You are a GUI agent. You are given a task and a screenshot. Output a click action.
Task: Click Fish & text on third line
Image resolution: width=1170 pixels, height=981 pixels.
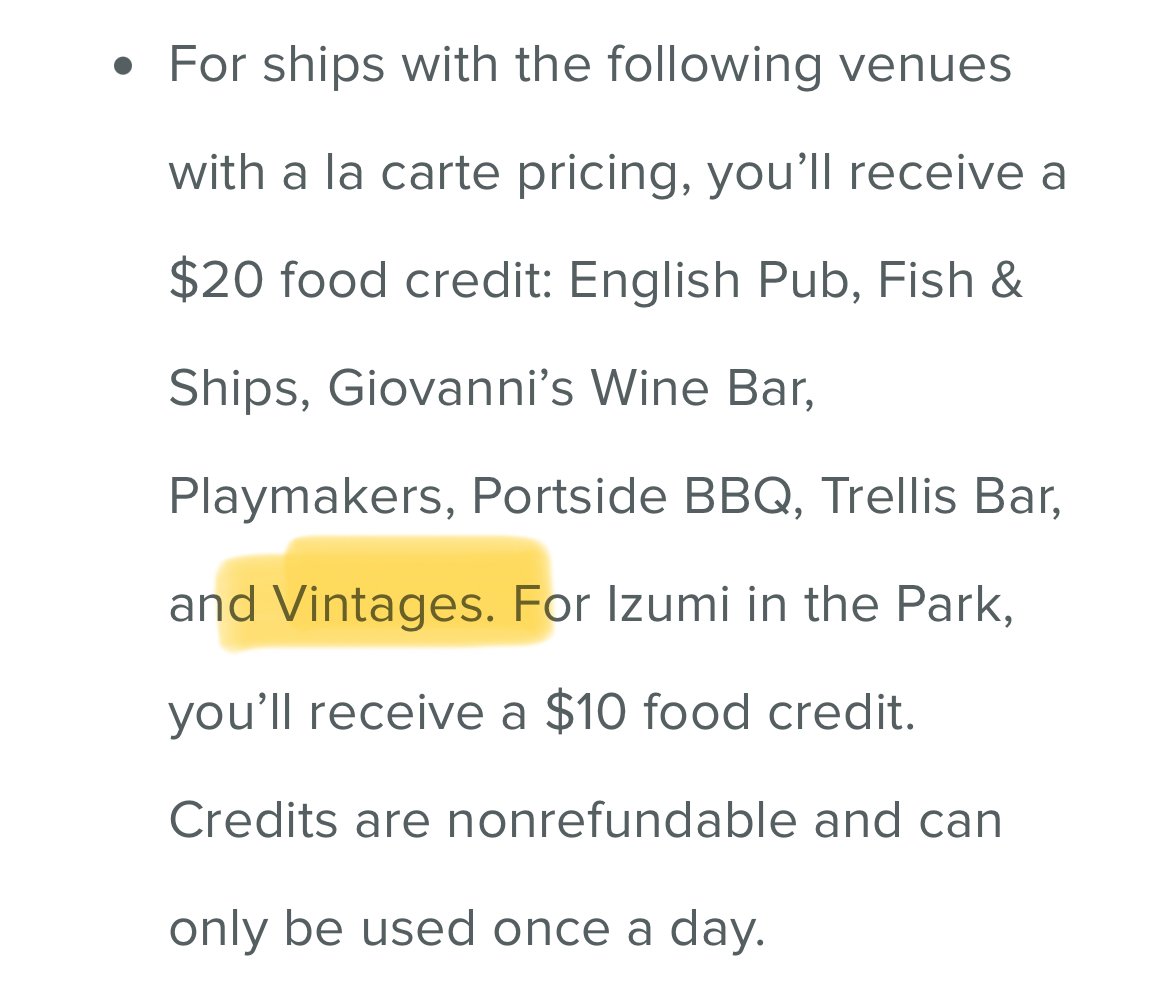[949, 280]
